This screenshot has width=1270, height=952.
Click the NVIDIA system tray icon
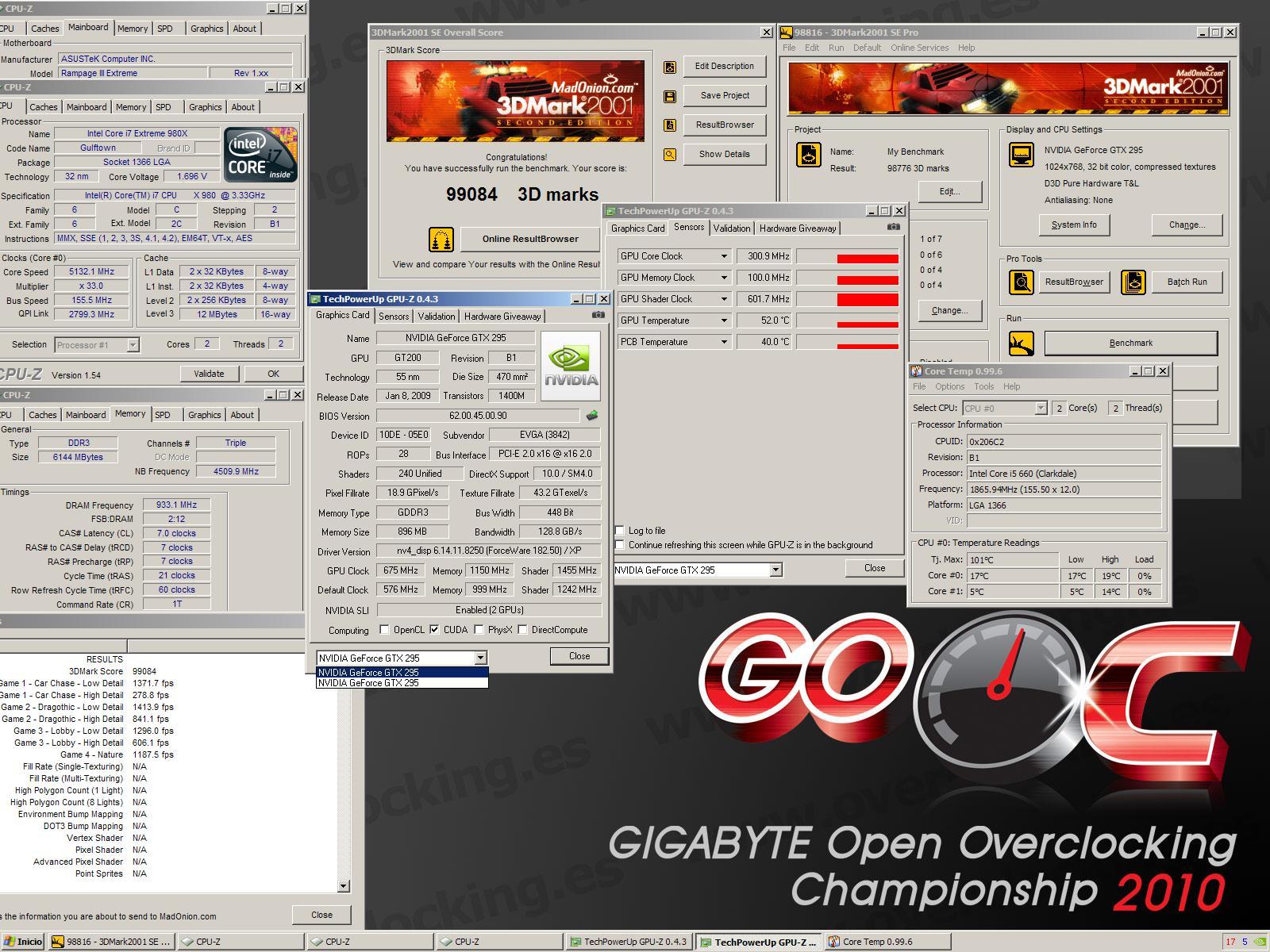pyautogui.click(x=1260, y=942)
